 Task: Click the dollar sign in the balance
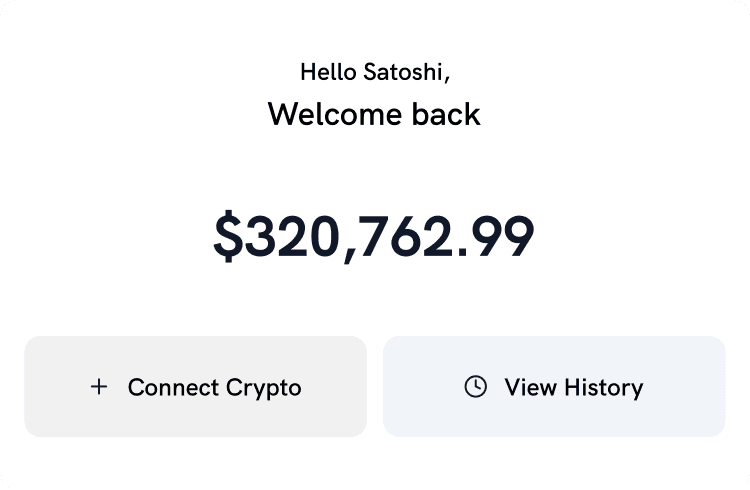point(229,238)
